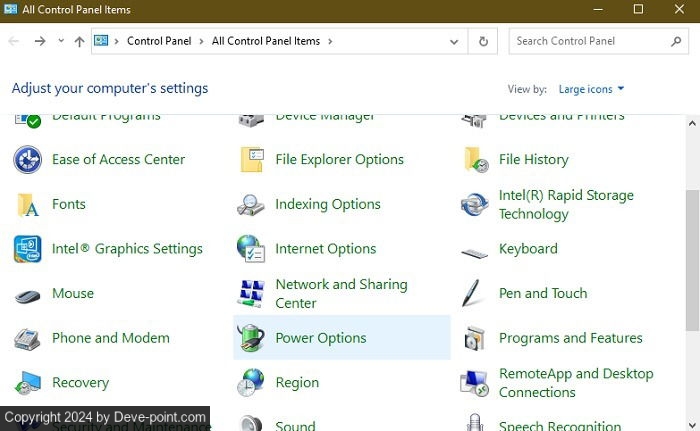Open the address bar history dropdown
Image resolution: width=700 pixels, height=431 pixels.
(x=454, y=42)
